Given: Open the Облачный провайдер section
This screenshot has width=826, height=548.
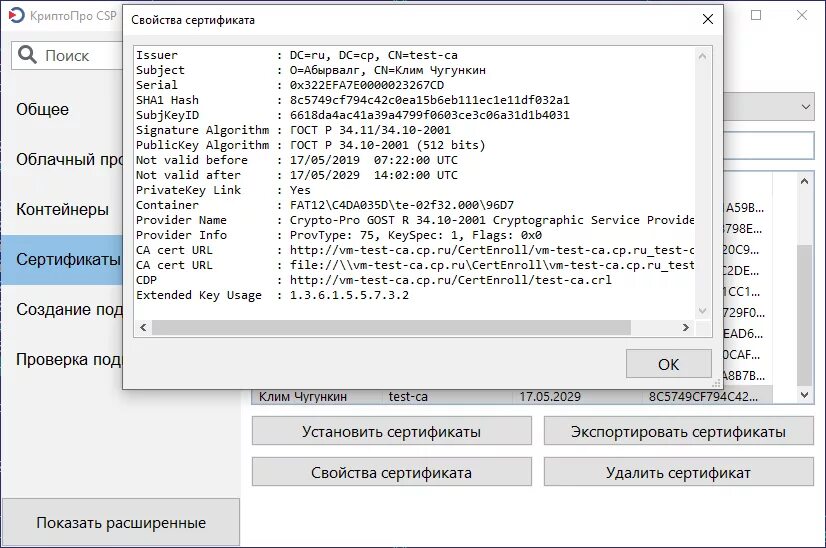Looking at the screenshot, I should click(x=62, y=159).
